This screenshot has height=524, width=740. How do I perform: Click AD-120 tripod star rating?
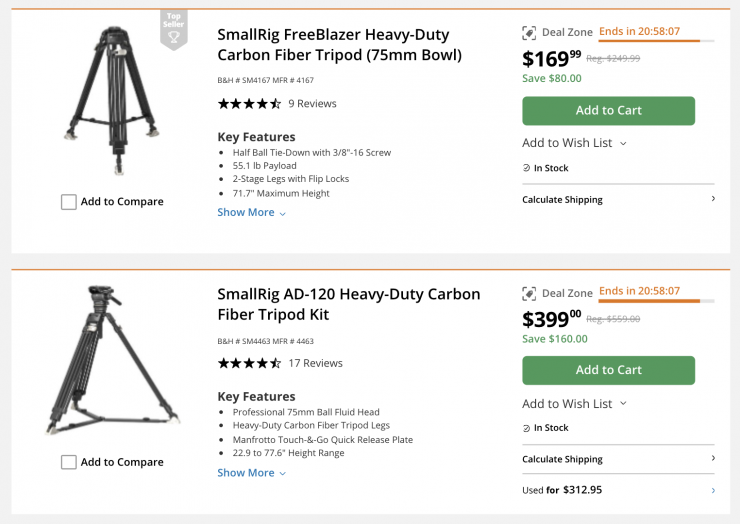point(249,364)
